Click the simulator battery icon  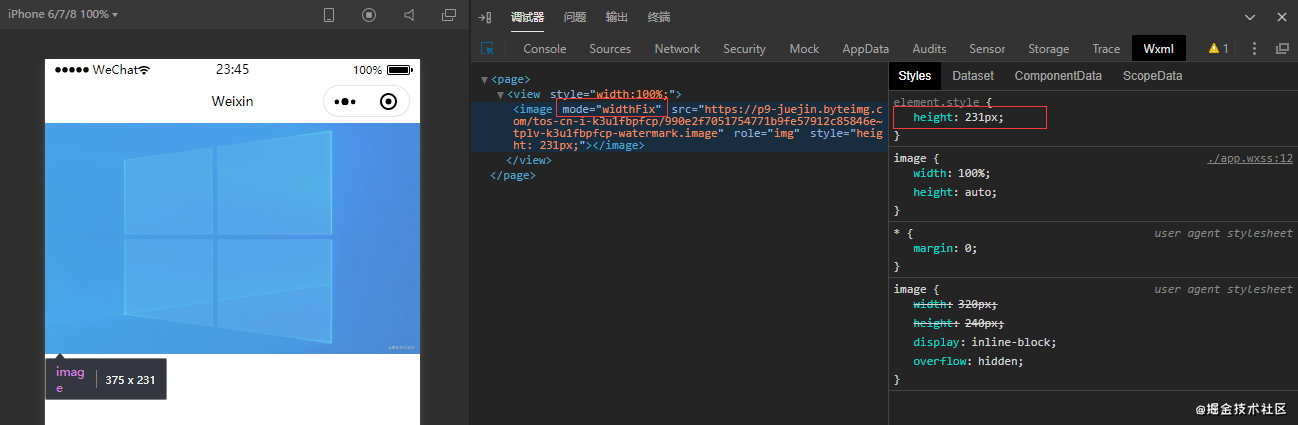click(400, 70)
